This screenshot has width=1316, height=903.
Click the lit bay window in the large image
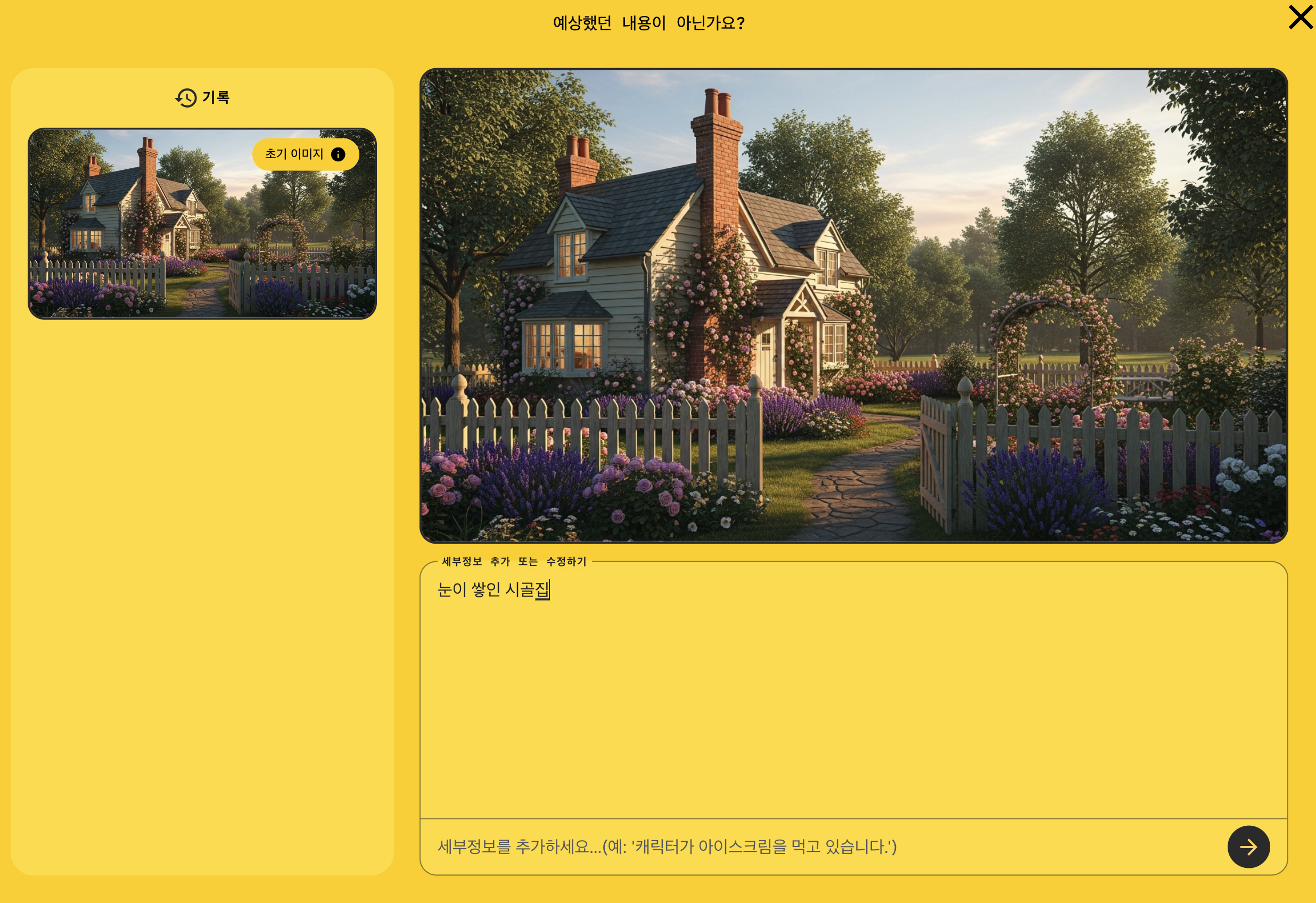(564, 346)
